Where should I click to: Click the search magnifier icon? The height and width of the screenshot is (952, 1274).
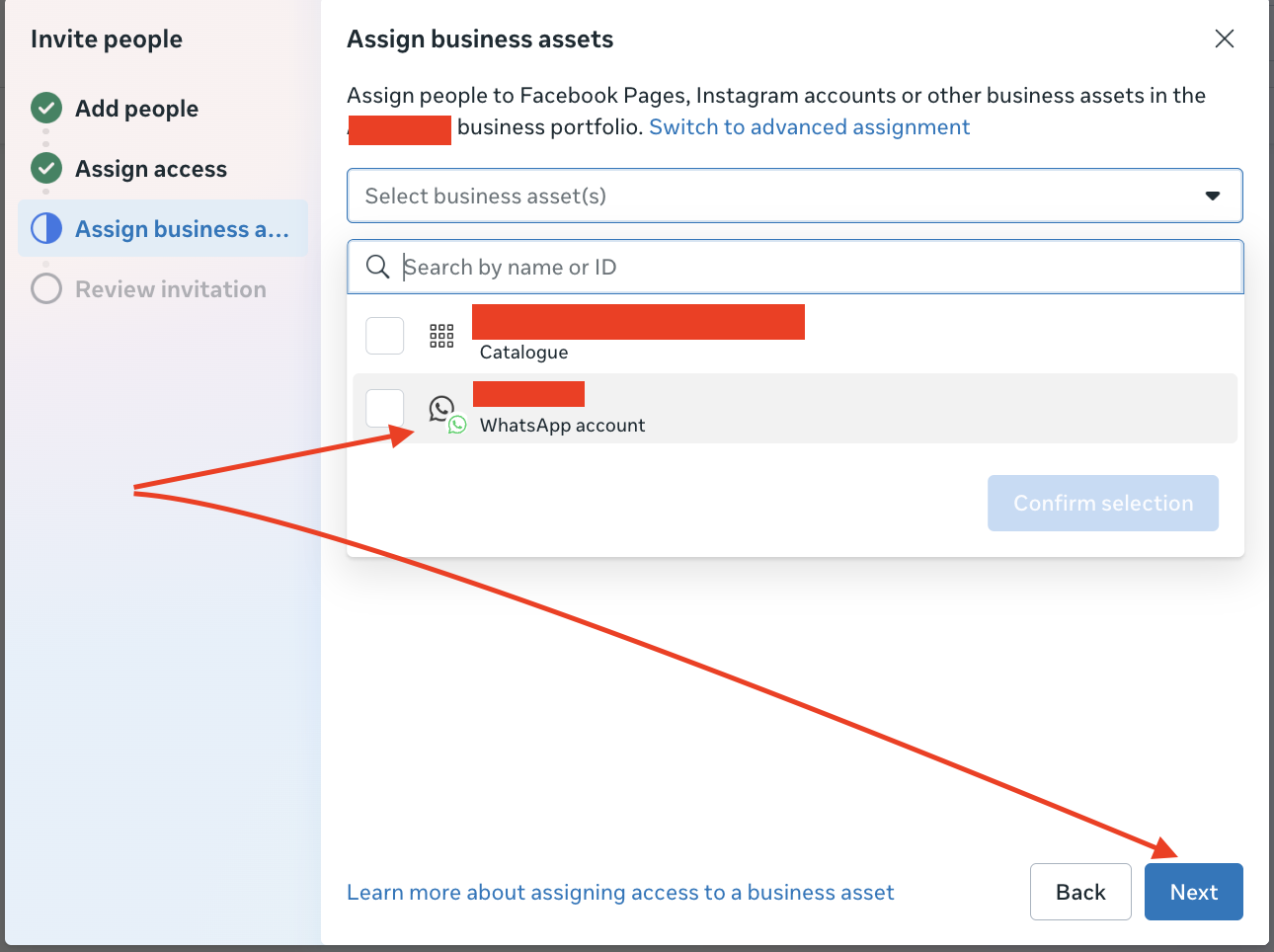coord(378,267)
